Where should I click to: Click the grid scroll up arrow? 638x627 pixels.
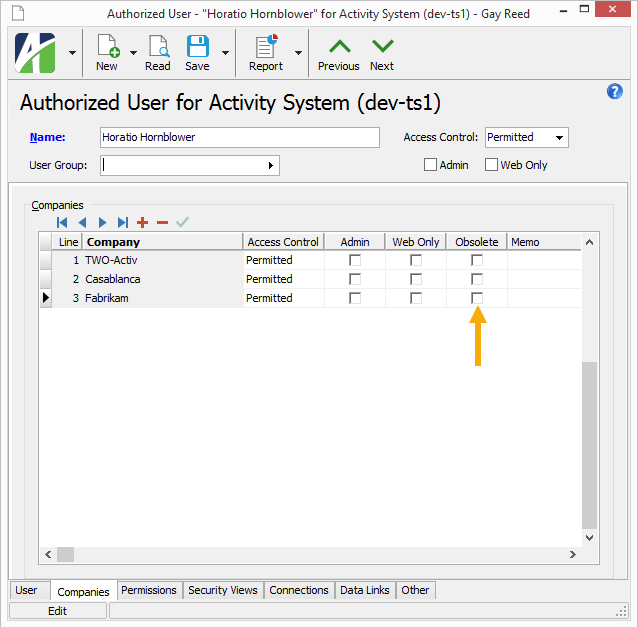point(589,242)
